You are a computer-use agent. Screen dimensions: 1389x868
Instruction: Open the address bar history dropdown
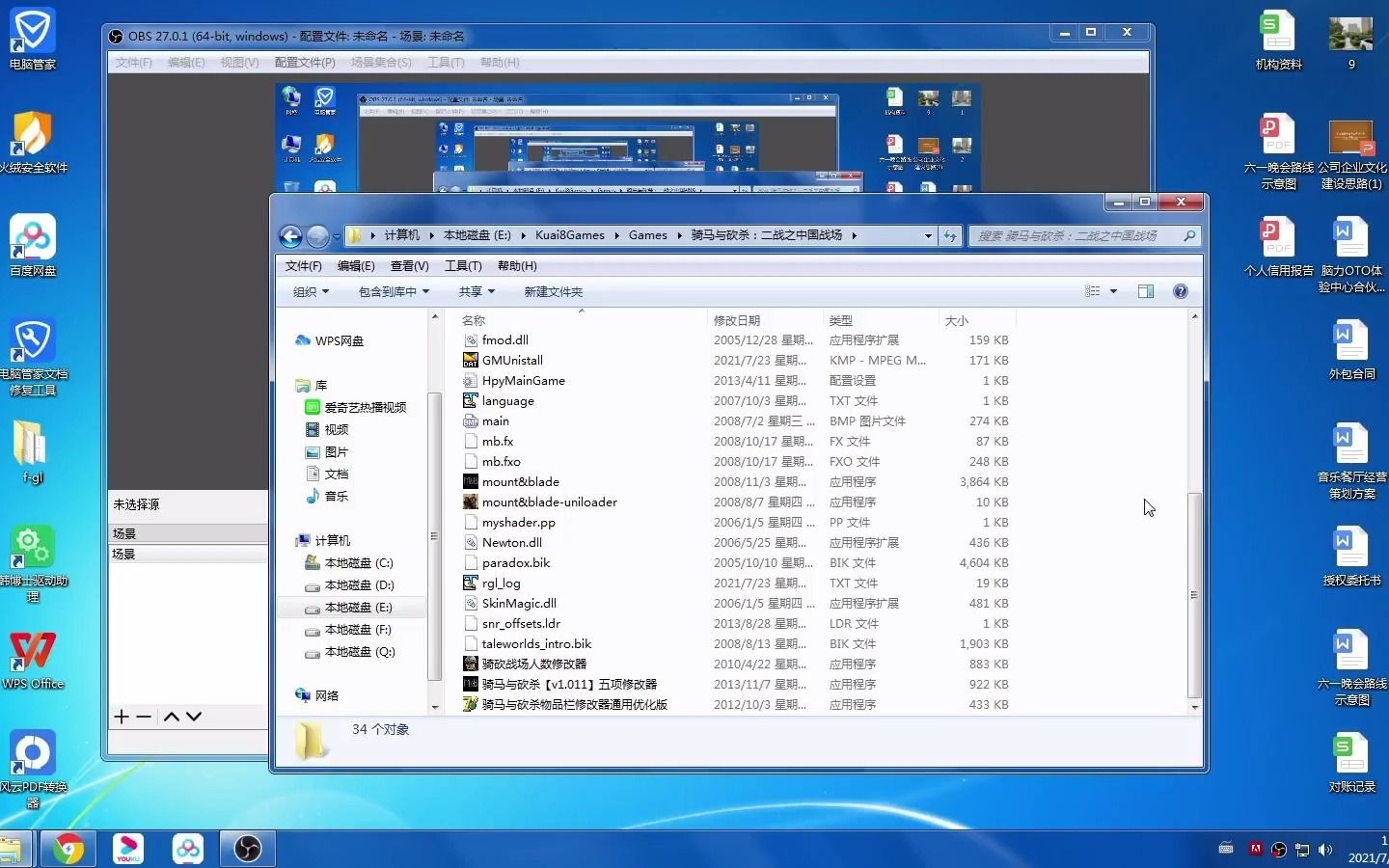[x=928, y=235]
